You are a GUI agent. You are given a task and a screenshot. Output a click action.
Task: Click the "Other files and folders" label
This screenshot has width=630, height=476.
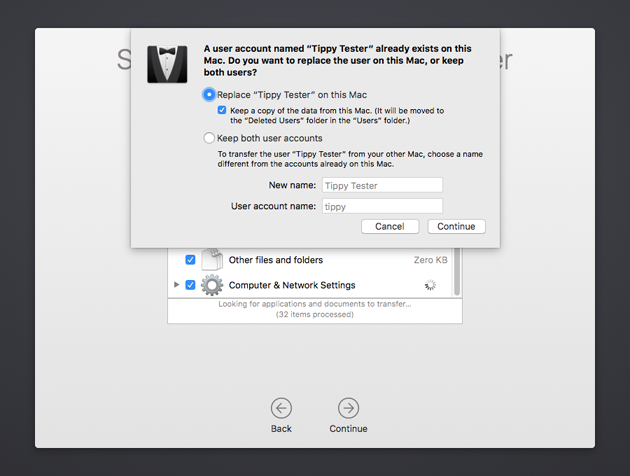tap(276, 260)
